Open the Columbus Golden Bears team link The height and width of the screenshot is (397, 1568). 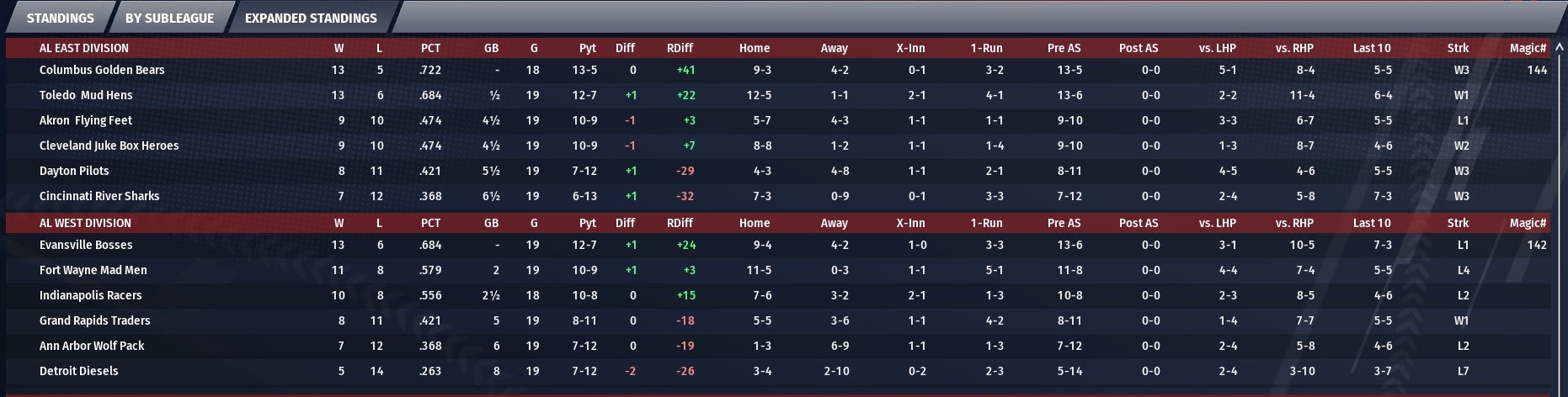click(x=102, y=70)
